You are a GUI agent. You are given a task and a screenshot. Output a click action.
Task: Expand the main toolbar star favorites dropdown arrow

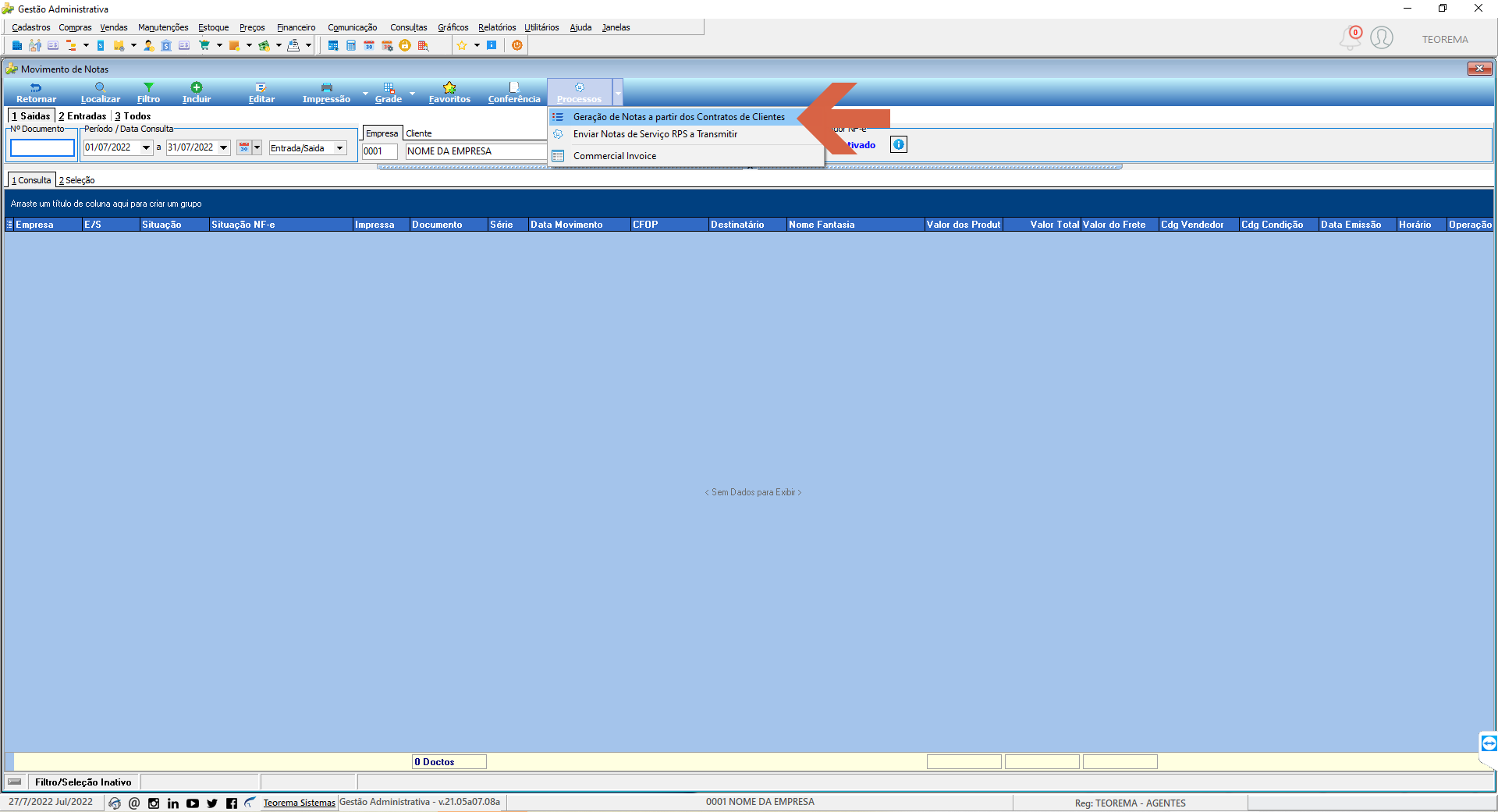pyautogui.click(x=477, y=45)
